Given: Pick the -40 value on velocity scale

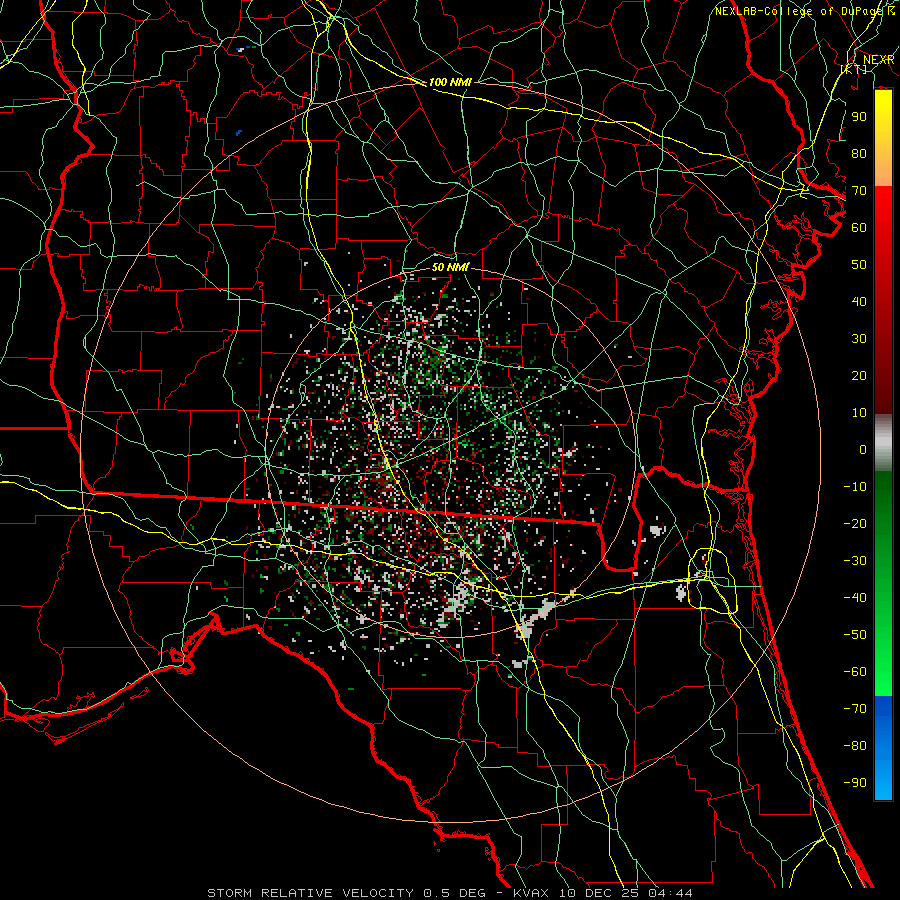Looking at the screenshot, I should (855, 598).
